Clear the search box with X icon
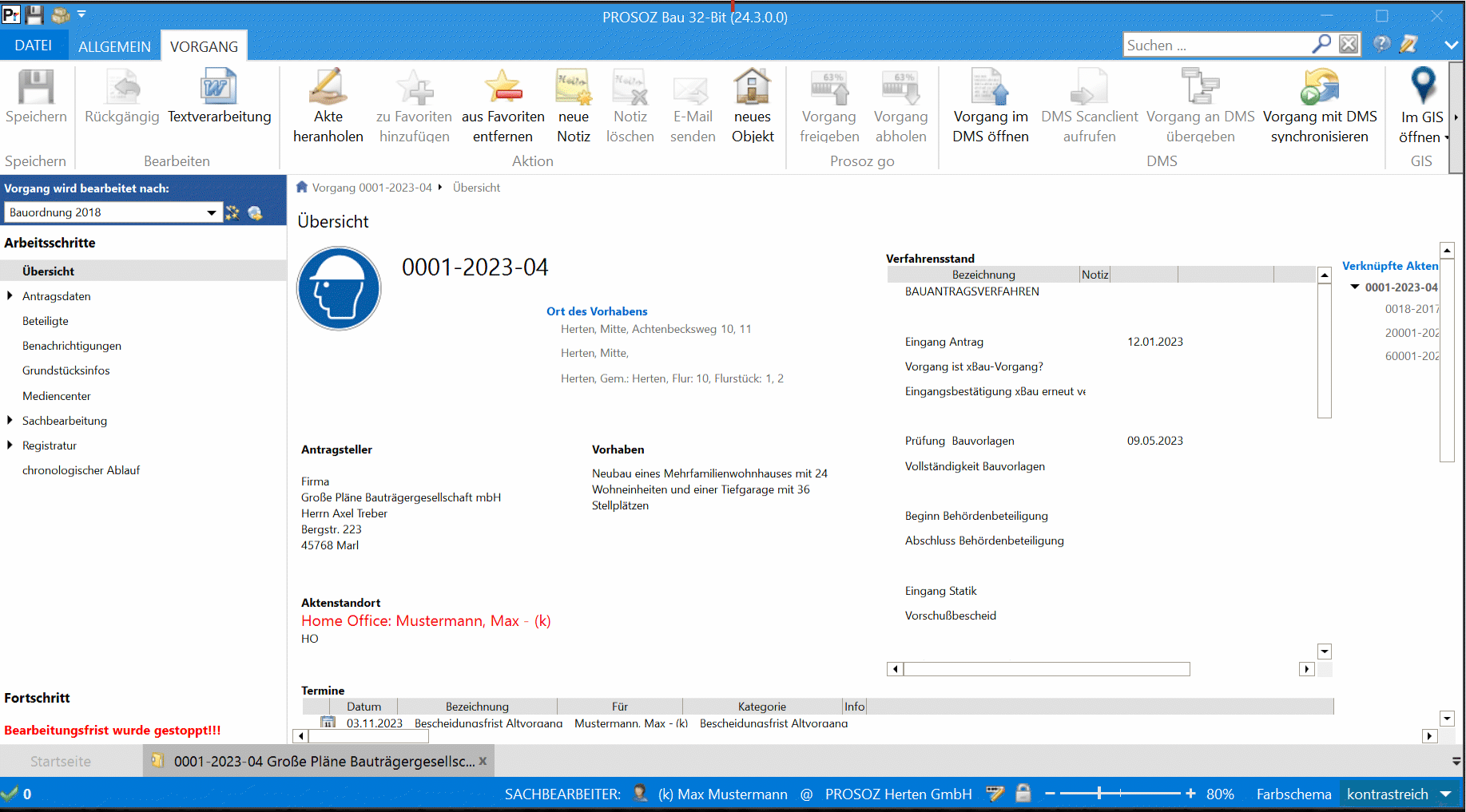 [1349, 44]
